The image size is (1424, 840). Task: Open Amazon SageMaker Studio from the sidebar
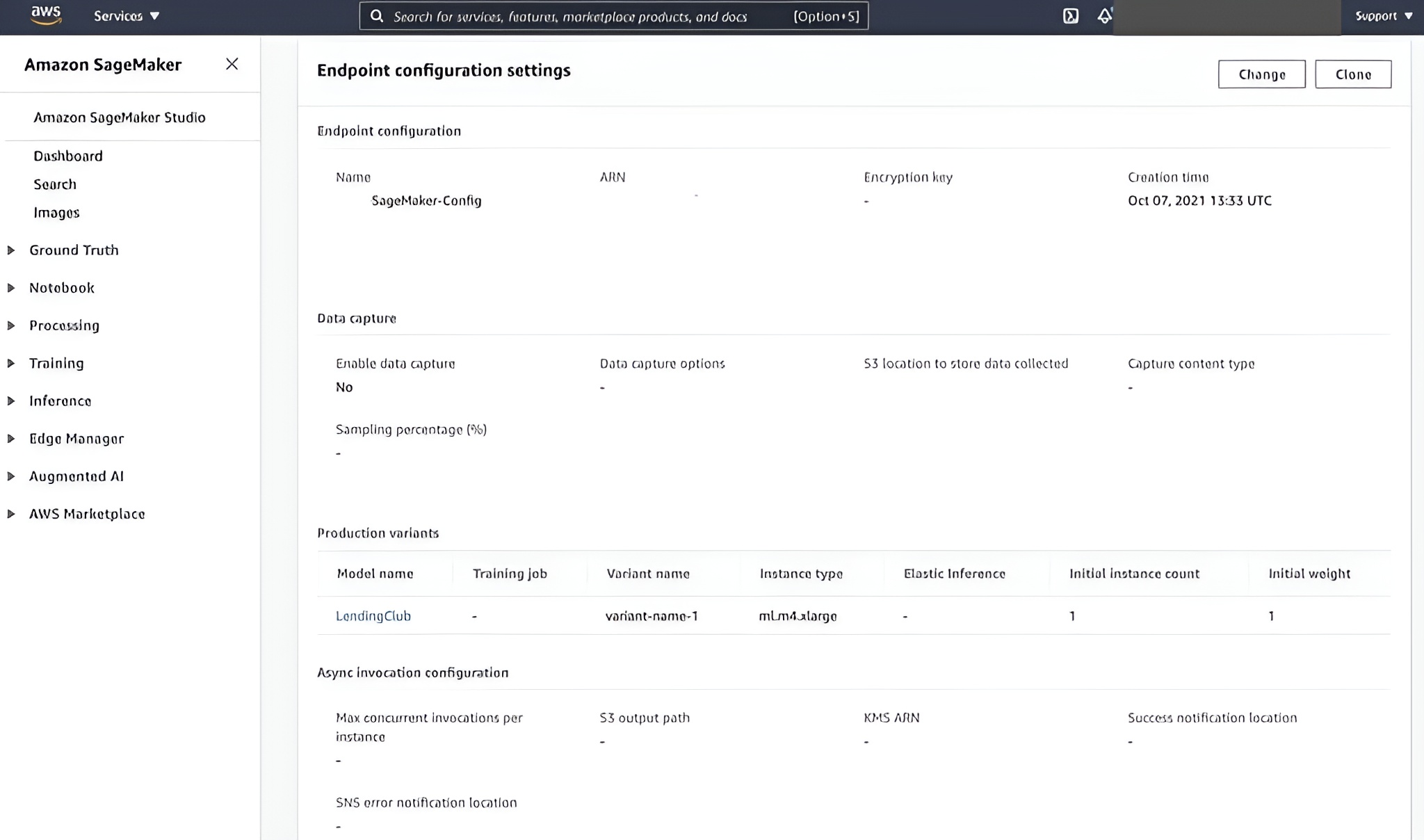[x=119, y=117]
